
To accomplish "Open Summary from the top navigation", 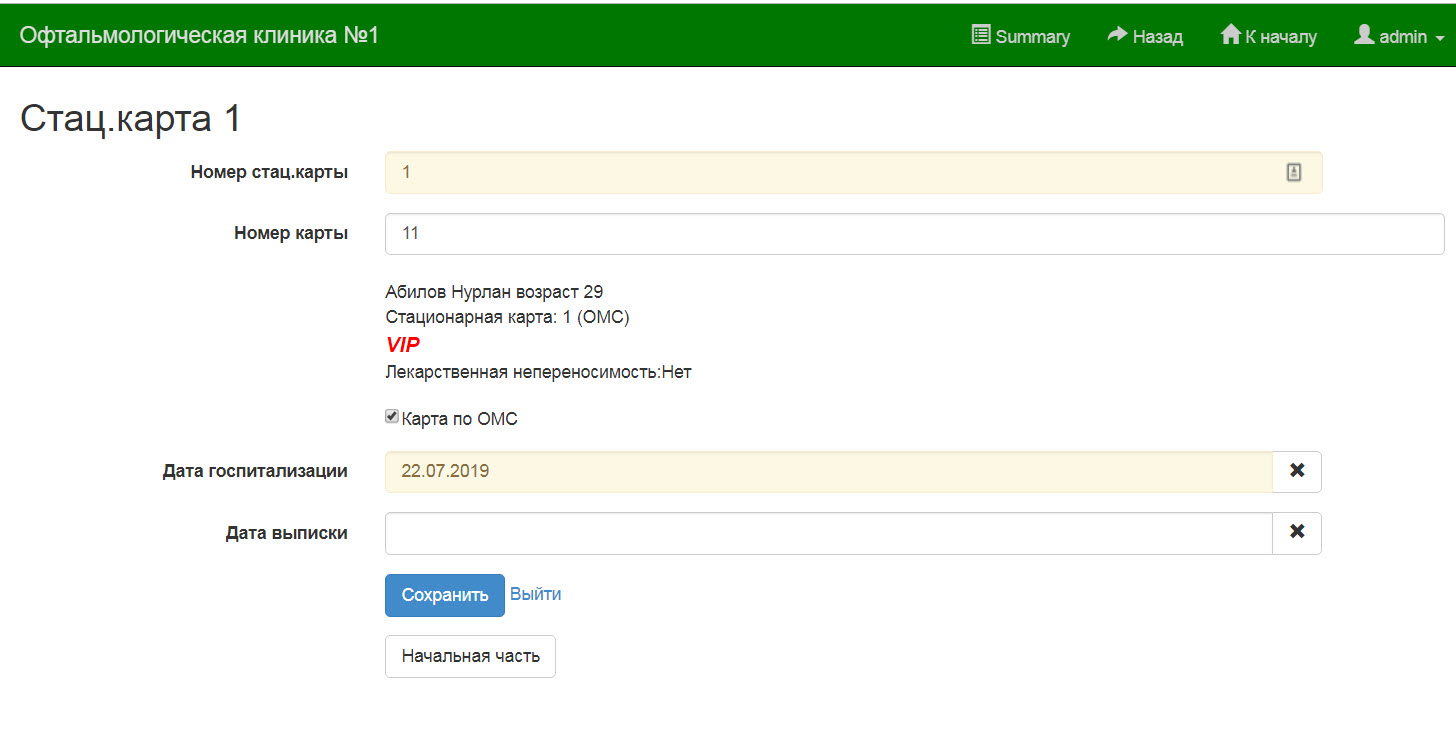I will coord(1021,36).
